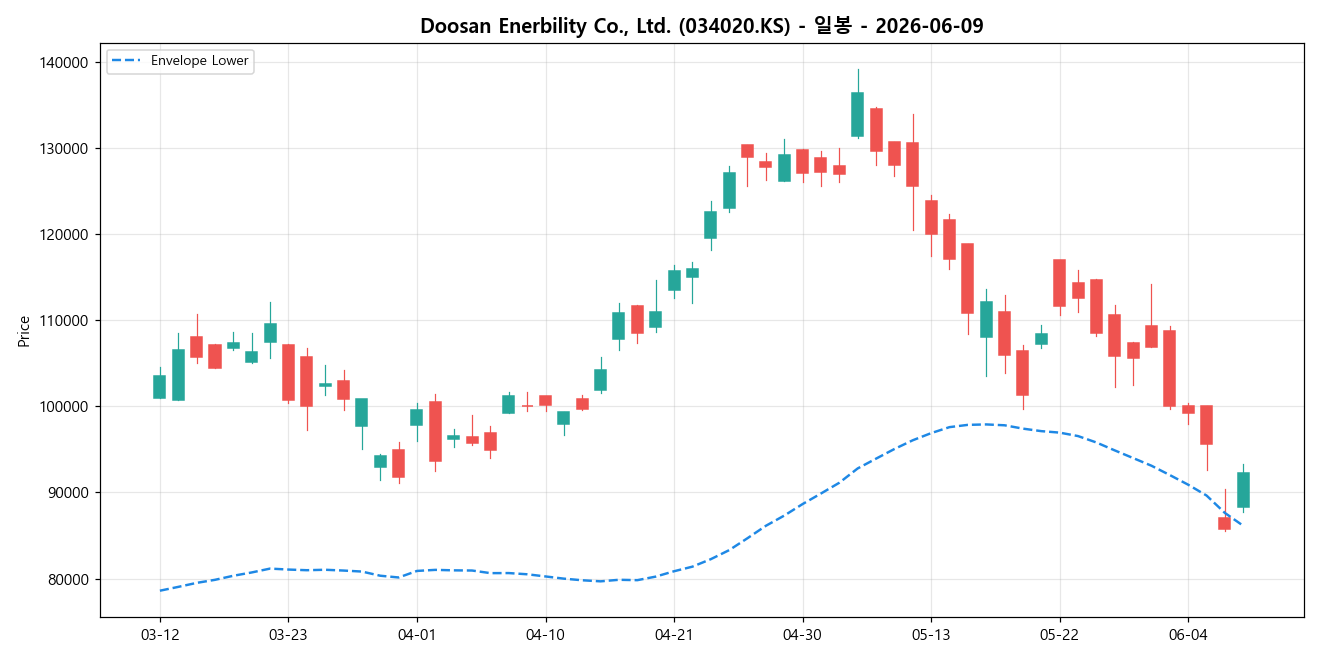Viewport: 1320px width, 660px height.
Task: Click the Price y-axis label
Action: click(x=24, y=330)
